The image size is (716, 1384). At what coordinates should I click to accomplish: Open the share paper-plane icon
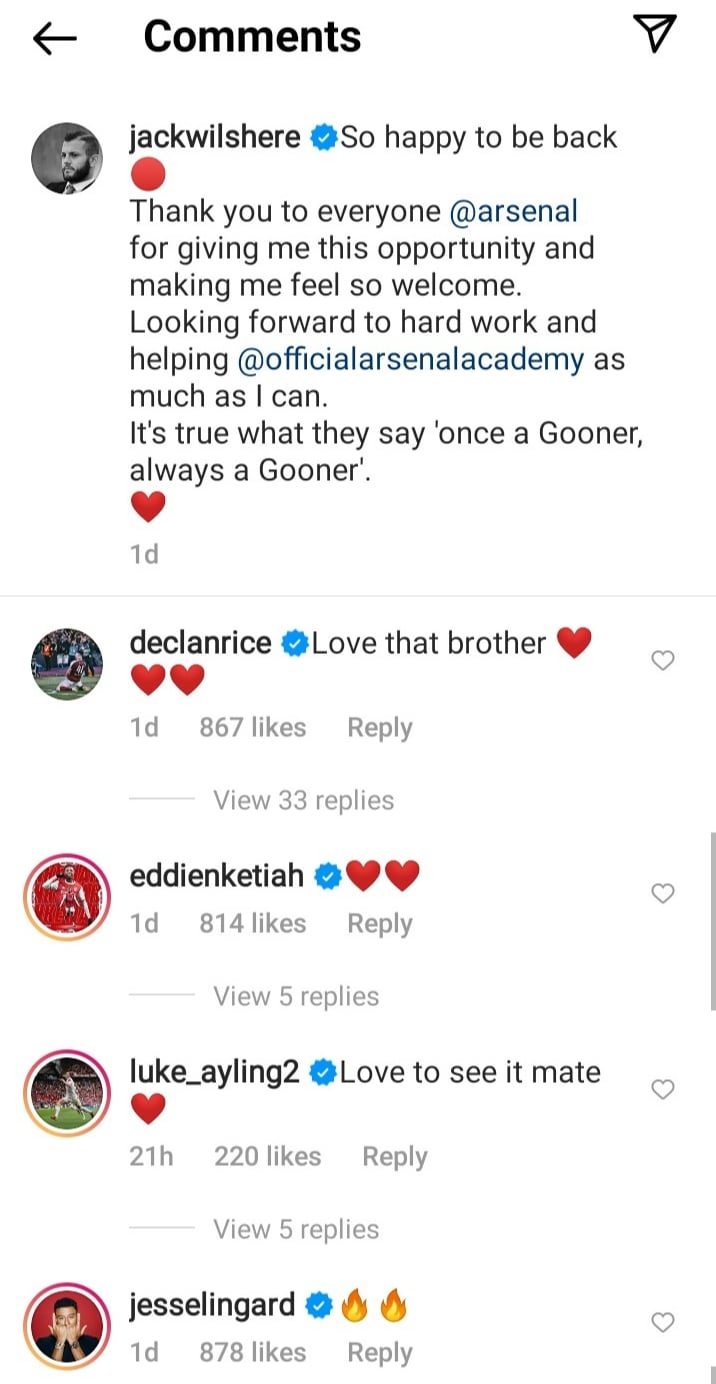[x=656, y=35]
